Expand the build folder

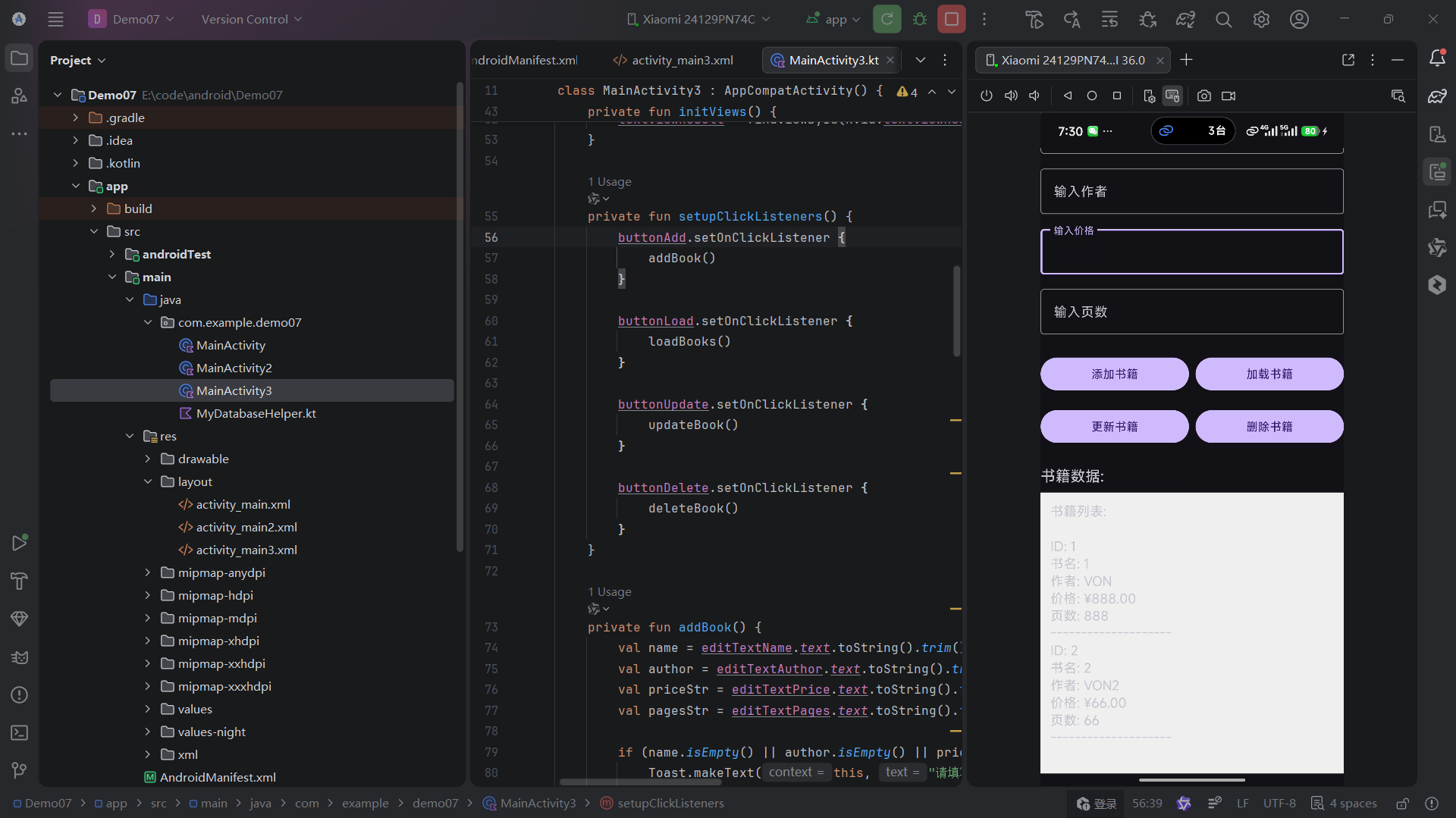[93, 208]
